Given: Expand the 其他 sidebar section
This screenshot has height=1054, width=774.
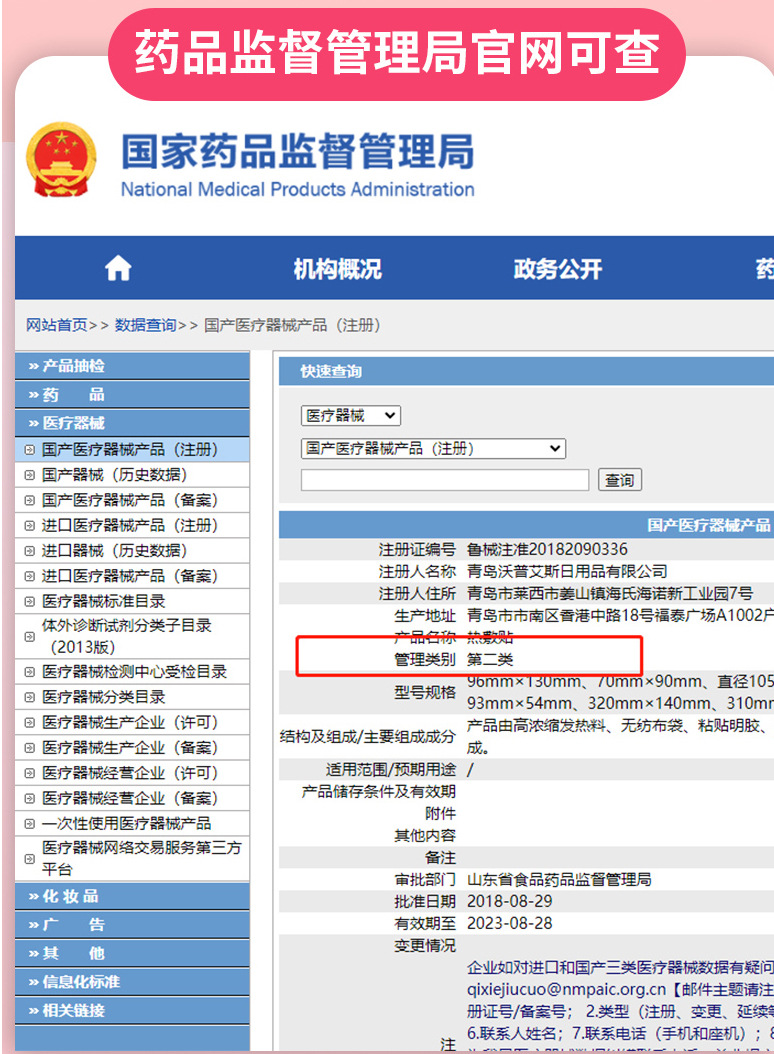Looking at the screenshot, I should (x=132, y=953).
